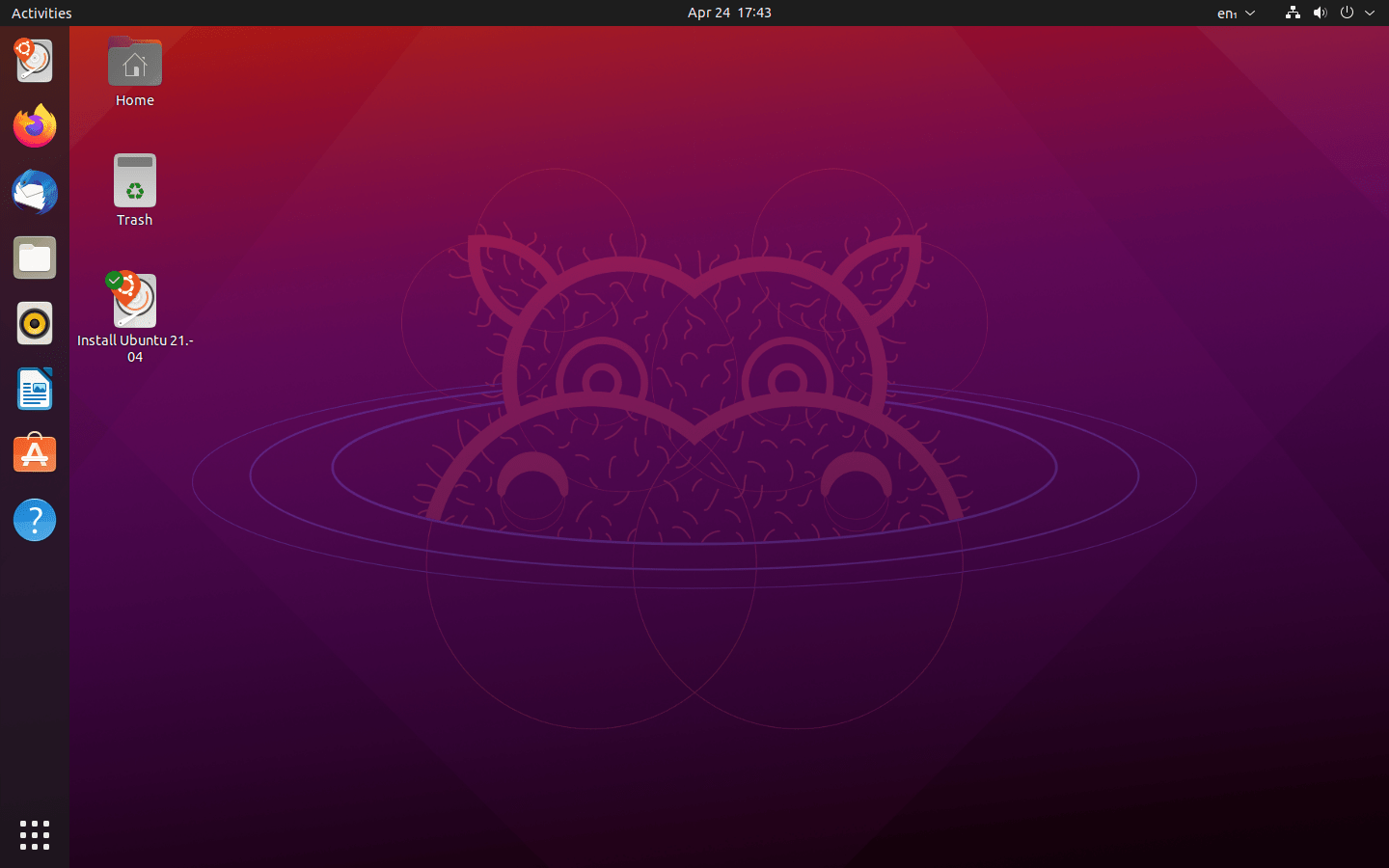Show Applications grid at dock bottom
1389x868 pixels.
tap(34, 835)
